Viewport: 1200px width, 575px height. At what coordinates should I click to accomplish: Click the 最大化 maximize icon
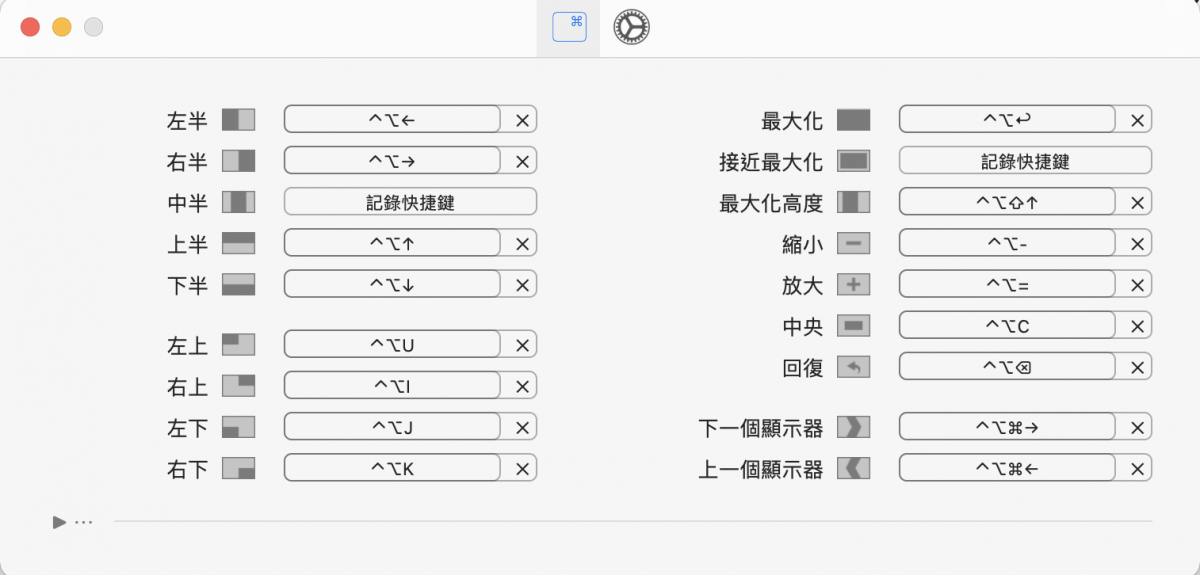(853, 120)
